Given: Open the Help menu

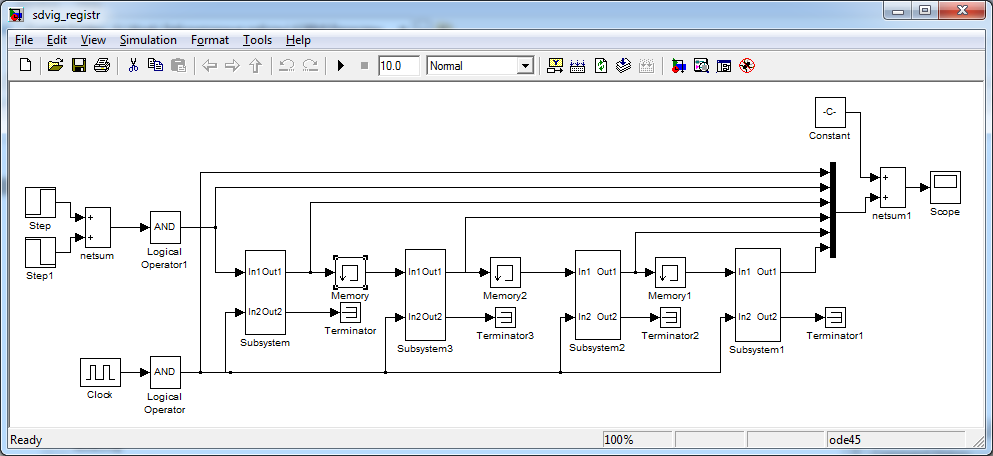Looking at the screenshot, I should pyautogui.click(x=298, y=40).
